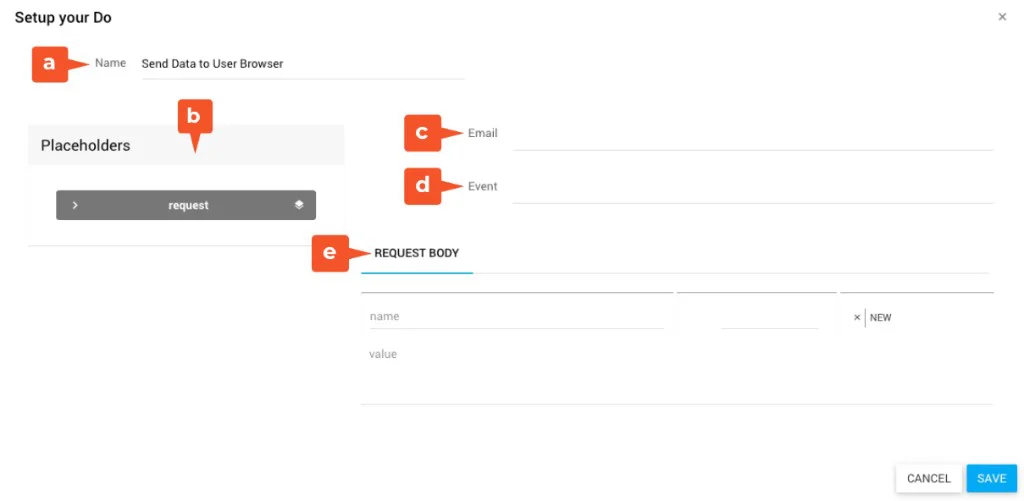This screenshot has height=501, width=1024.
Task: Expand the request placeholder chevron
Action: (75, 205)
